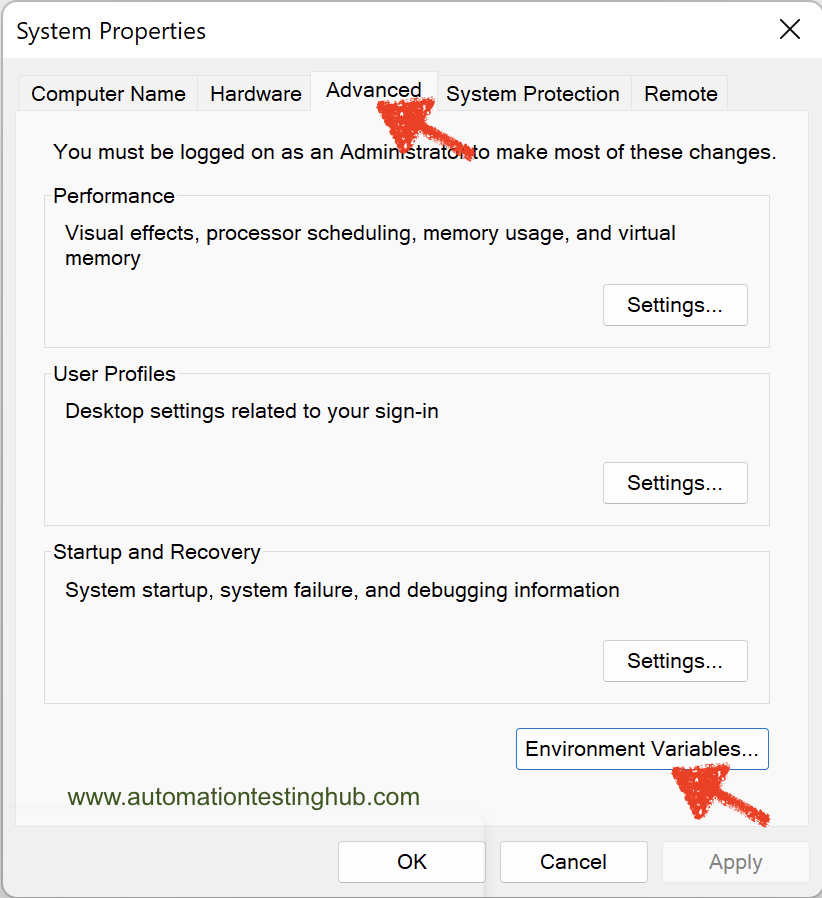Open the Environment Variables dialog
822x898 pixels.
642,749
